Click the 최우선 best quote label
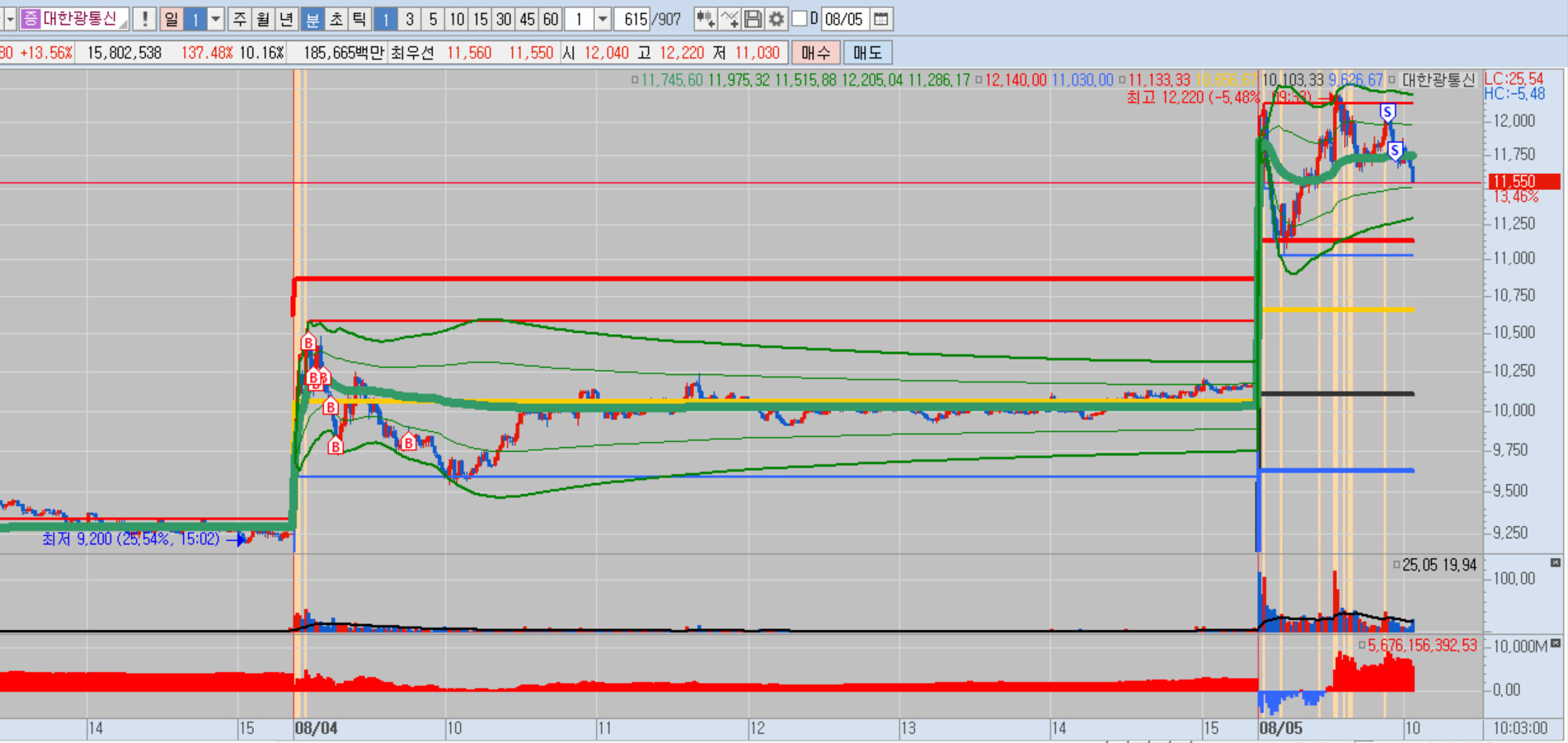 [x=412, y=53]
